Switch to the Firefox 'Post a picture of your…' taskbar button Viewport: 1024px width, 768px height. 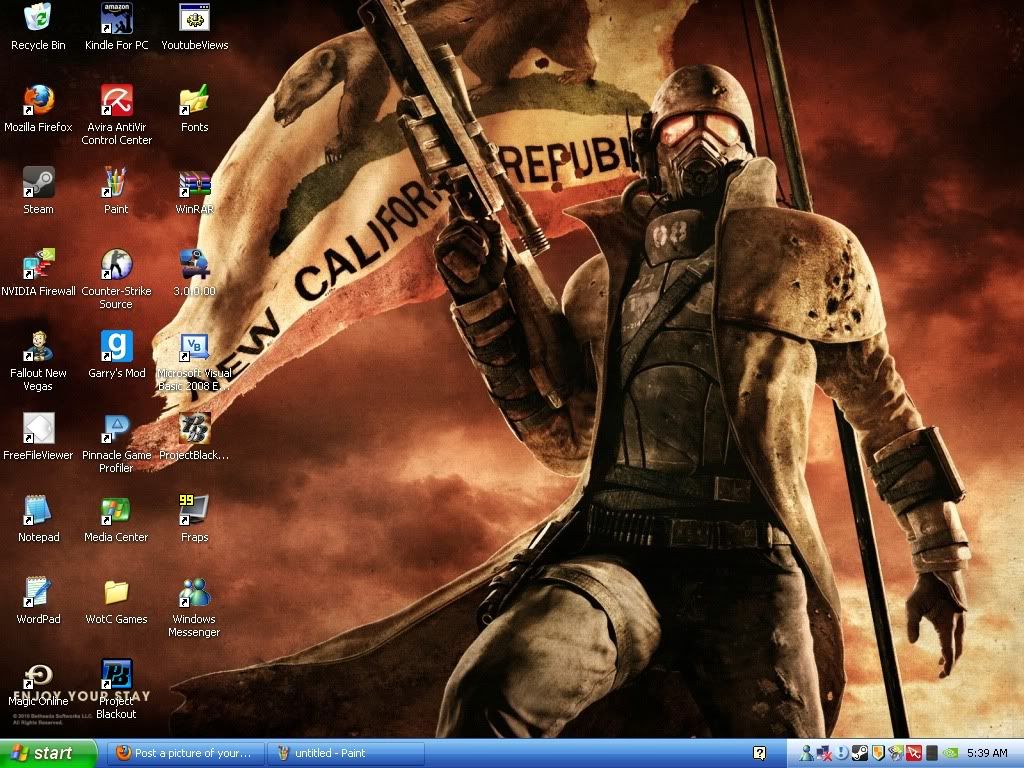coord(185,754)
